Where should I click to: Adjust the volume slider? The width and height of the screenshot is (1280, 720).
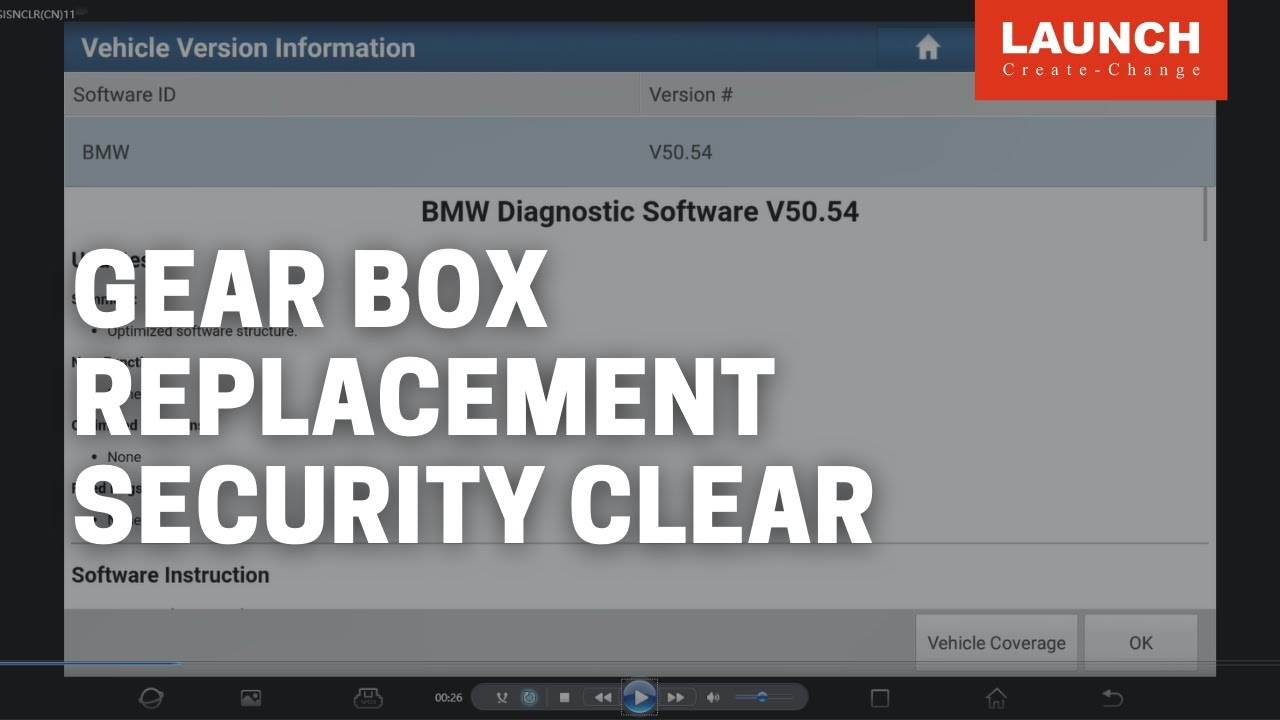click(764, 697)
